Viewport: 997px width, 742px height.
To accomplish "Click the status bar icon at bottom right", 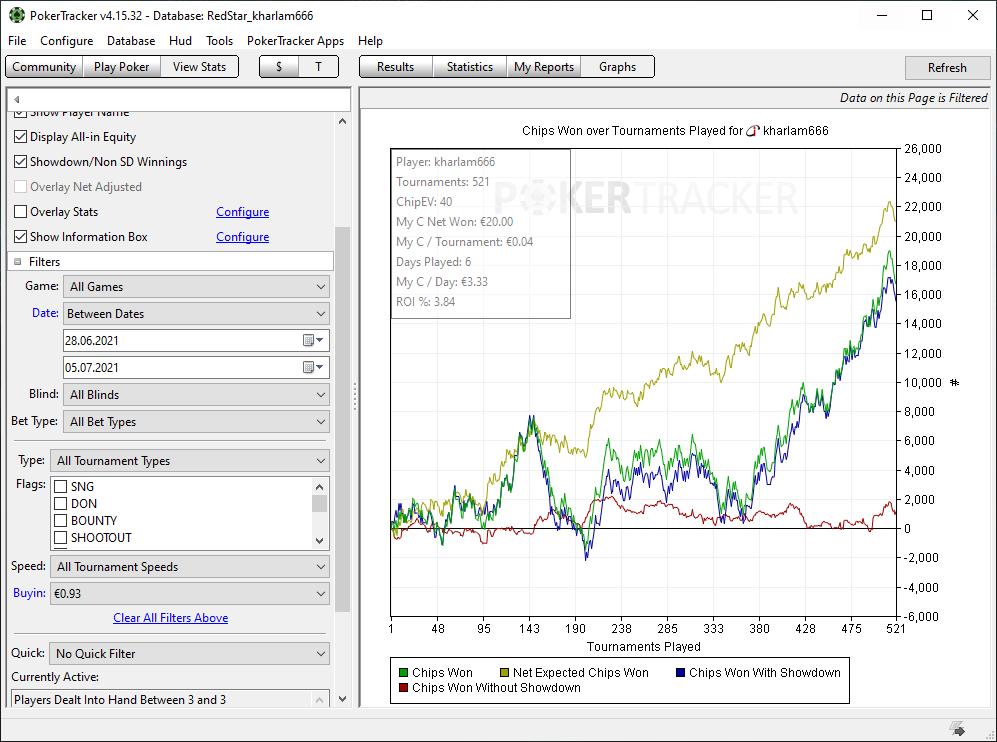I will click(957, 728).
